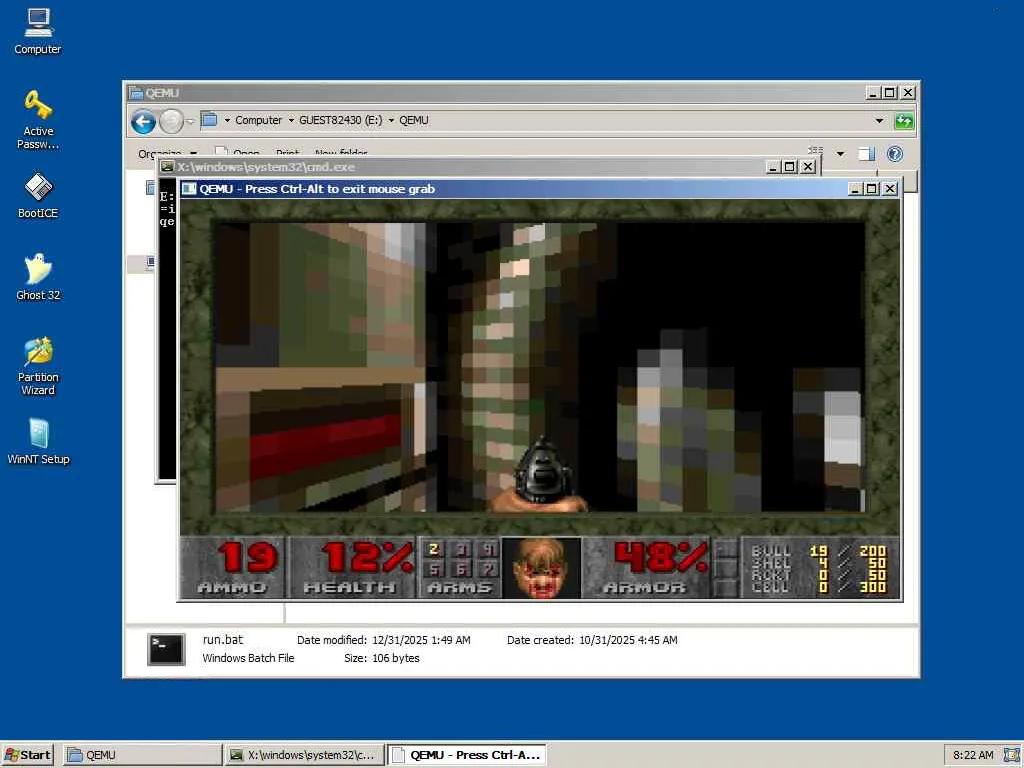The width and height of the screenshot is (1024, 768).
Task: Click the Back arrow in QEMU explorer
Action: pos(143,121)
